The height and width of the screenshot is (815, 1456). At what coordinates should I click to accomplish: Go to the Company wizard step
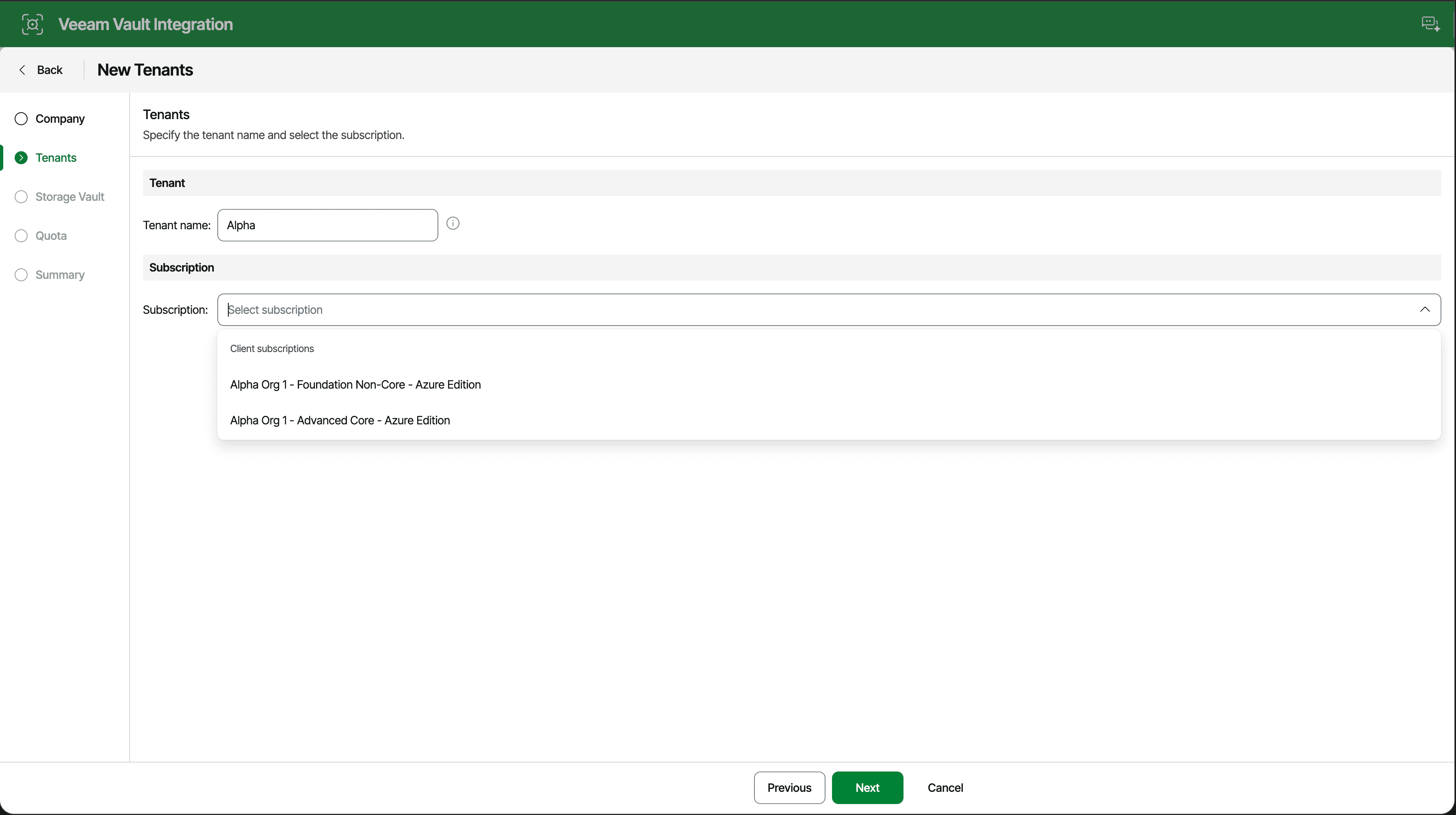(x=60, y=119)
